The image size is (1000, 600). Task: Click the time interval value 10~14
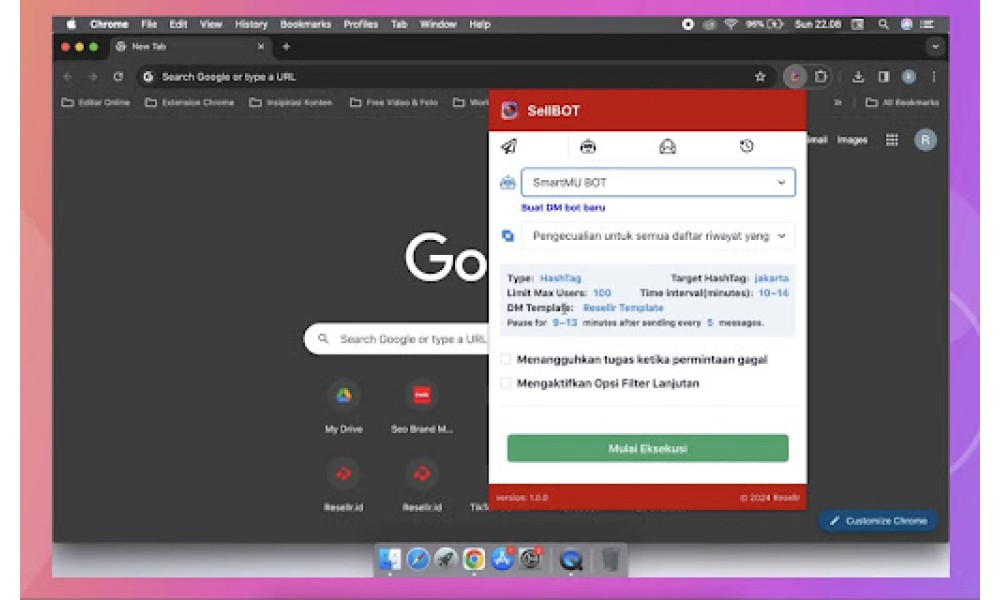coord(774,293)
